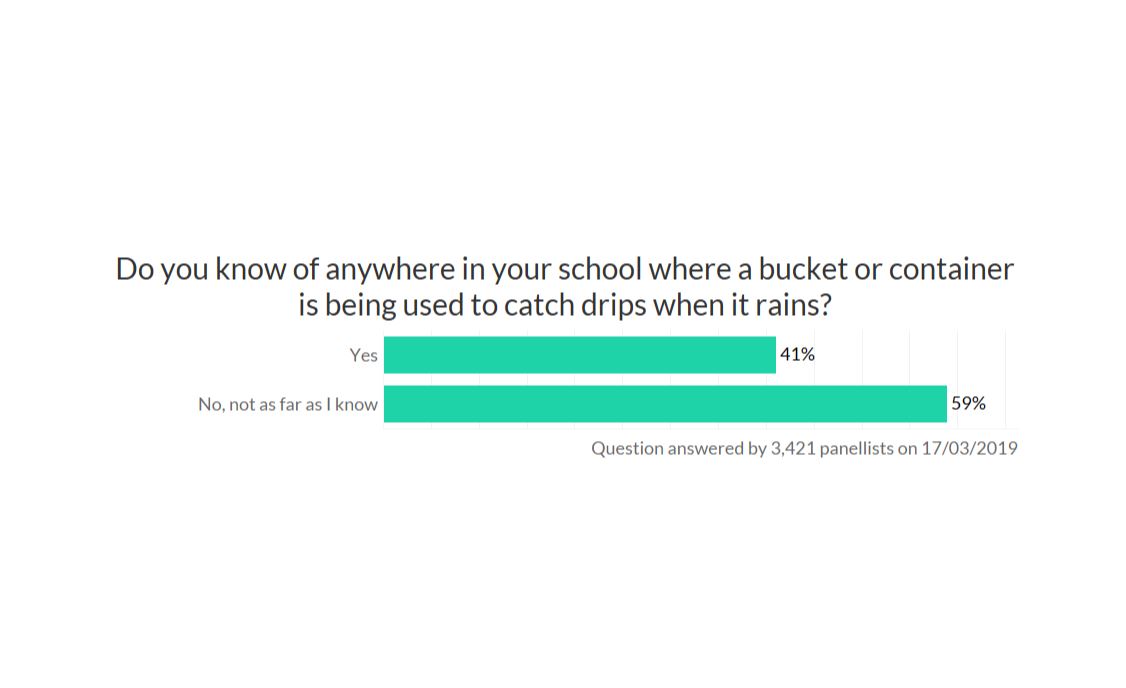1126x688 pixels.
Task: Click the 41% value label
Action: 797,354
